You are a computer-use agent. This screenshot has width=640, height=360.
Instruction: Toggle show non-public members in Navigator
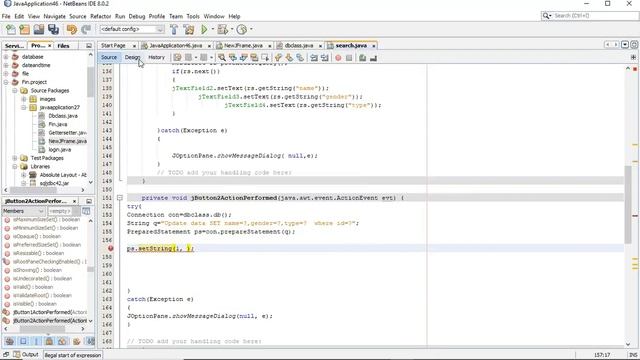[49, 341]
